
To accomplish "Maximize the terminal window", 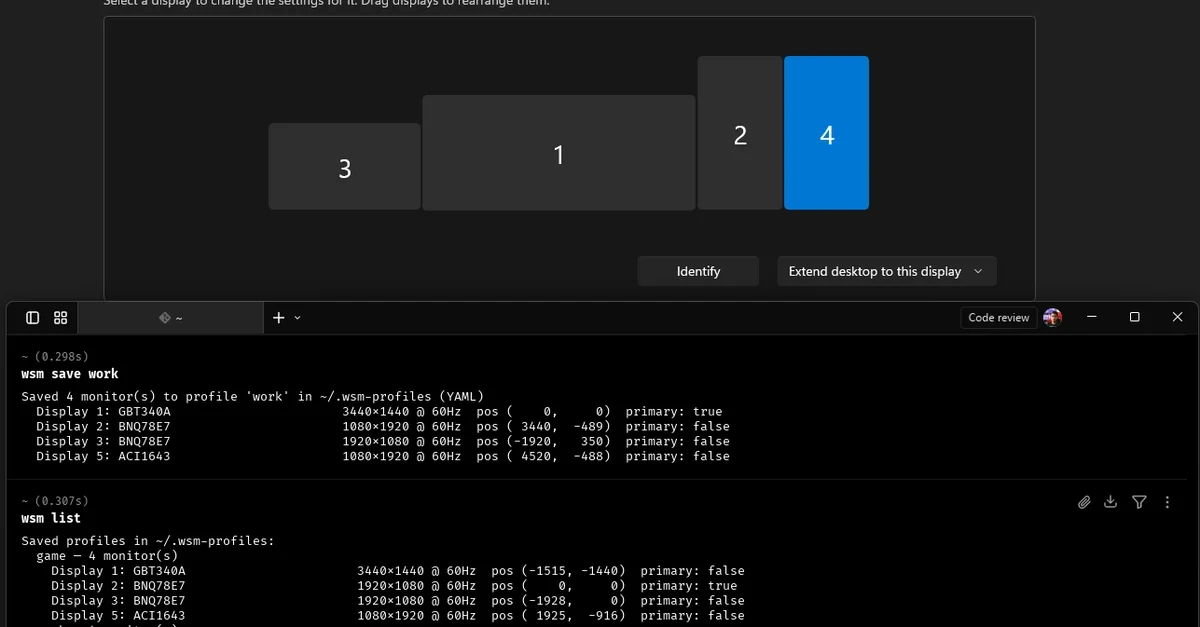I will [x=1134, y=317].
